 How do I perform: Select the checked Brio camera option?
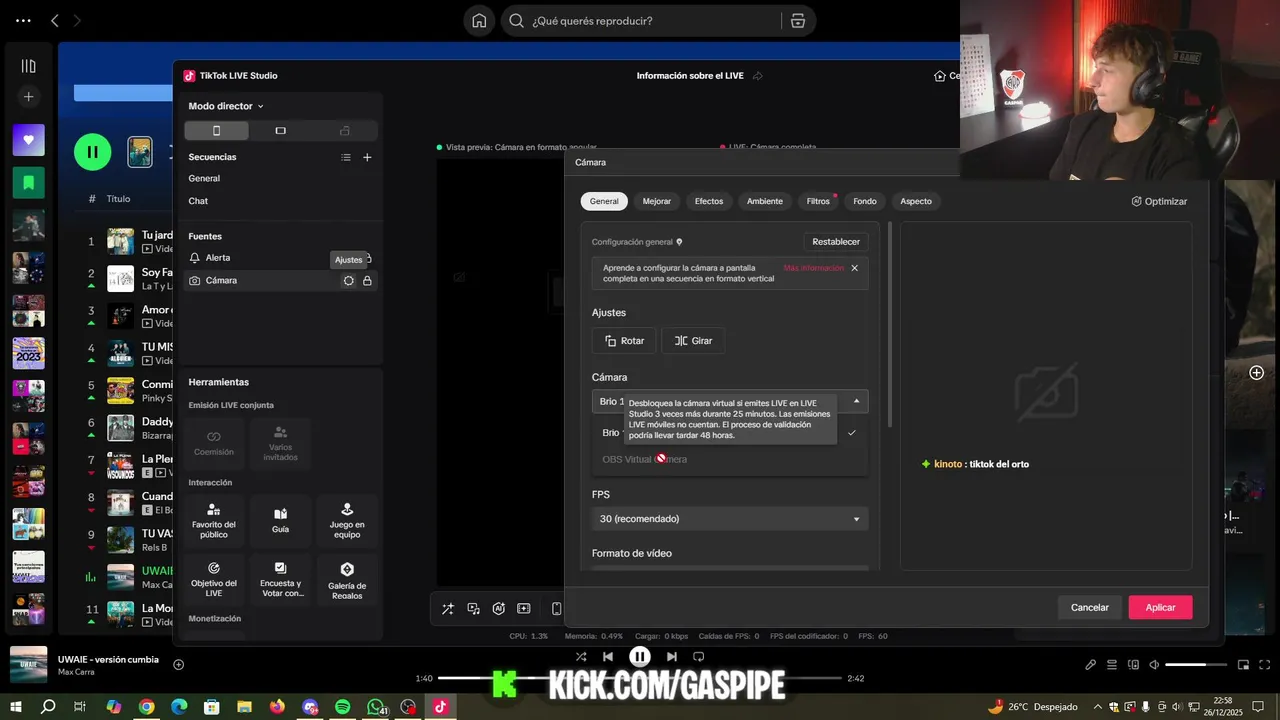[x=730, y=433]
